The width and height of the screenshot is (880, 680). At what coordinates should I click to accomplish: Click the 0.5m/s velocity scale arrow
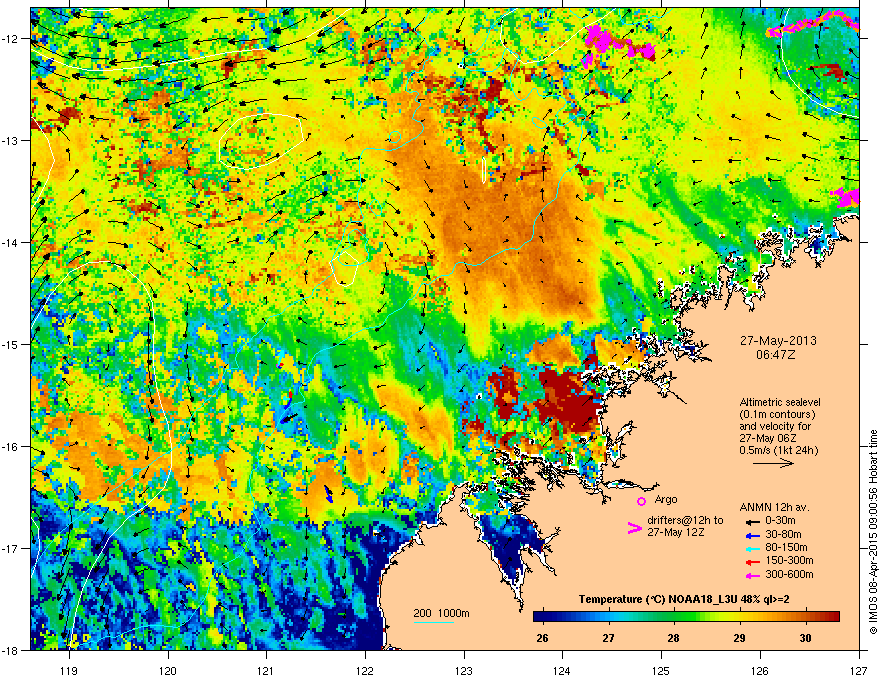pyautogui.click(x=771, y=464)
